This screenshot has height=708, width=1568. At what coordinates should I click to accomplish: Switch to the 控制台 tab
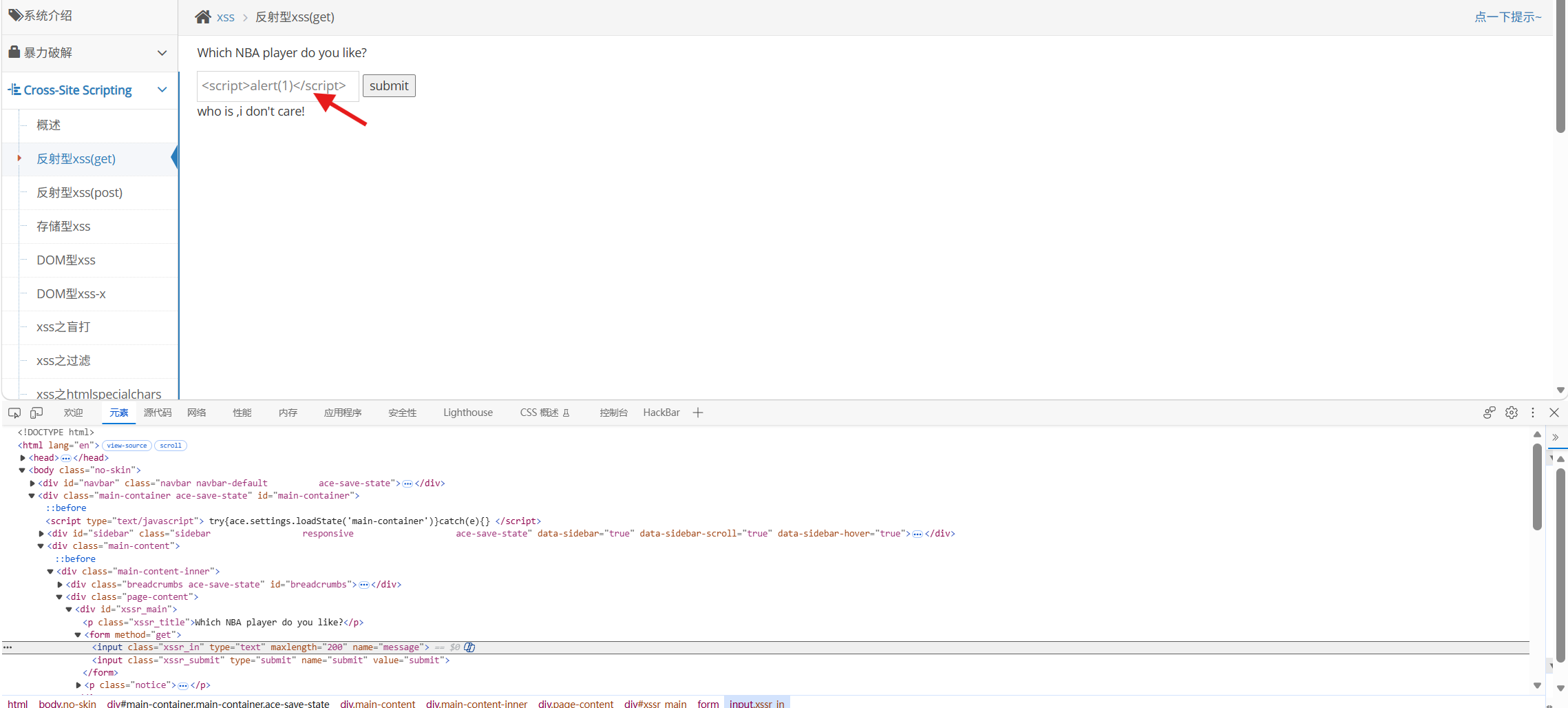613,413
